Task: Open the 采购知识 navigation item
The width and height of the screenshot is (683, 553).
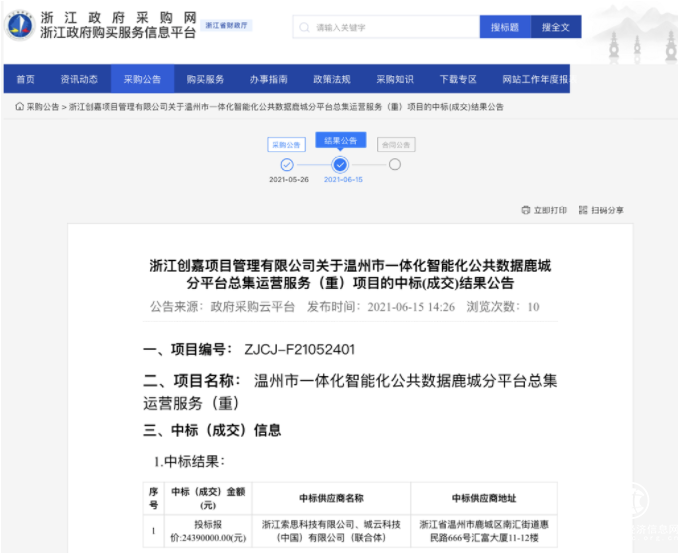Action: point(395,79)
